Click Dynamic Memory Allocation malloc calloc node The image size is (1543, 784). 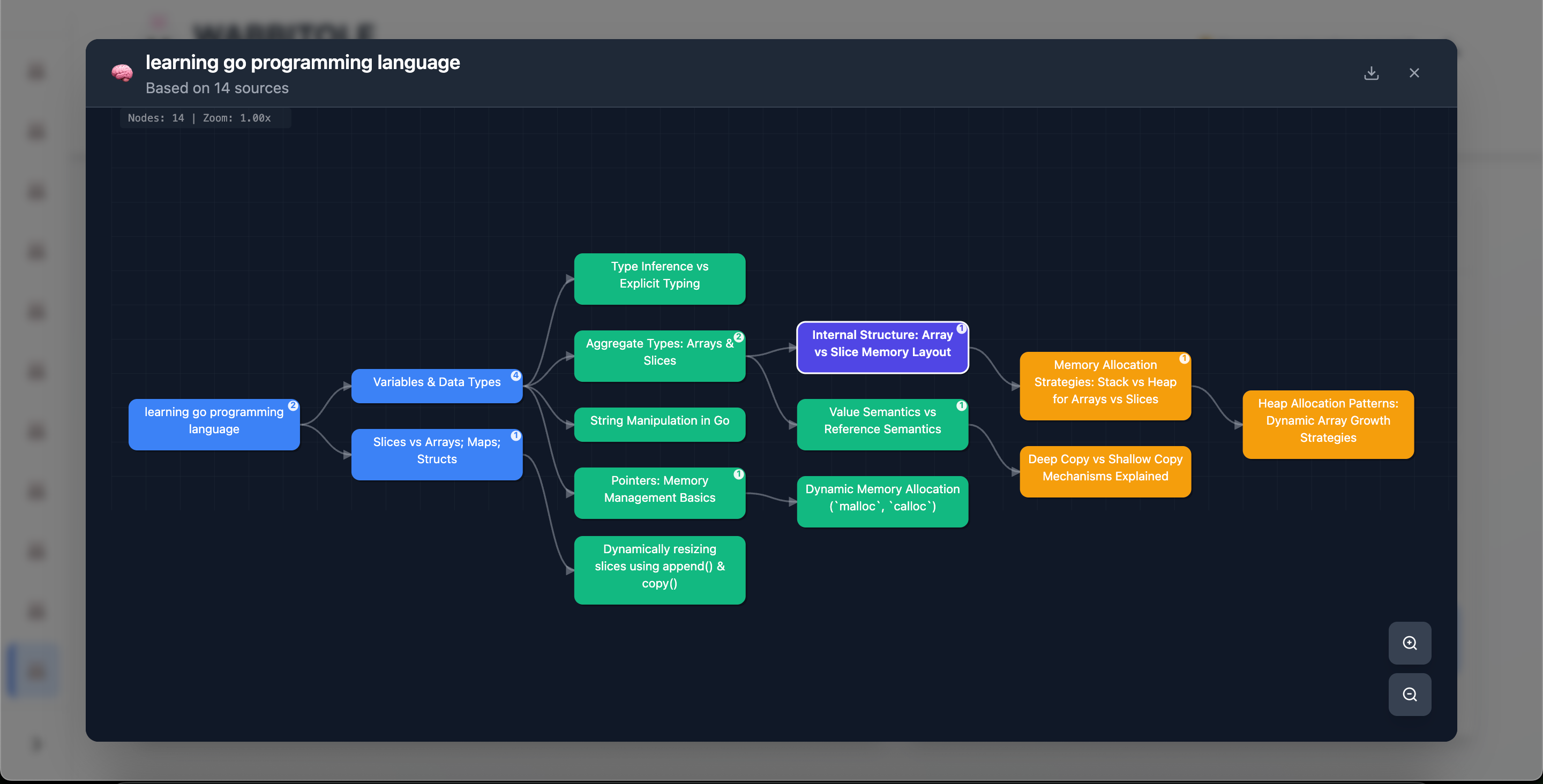(x=882, y=501)
